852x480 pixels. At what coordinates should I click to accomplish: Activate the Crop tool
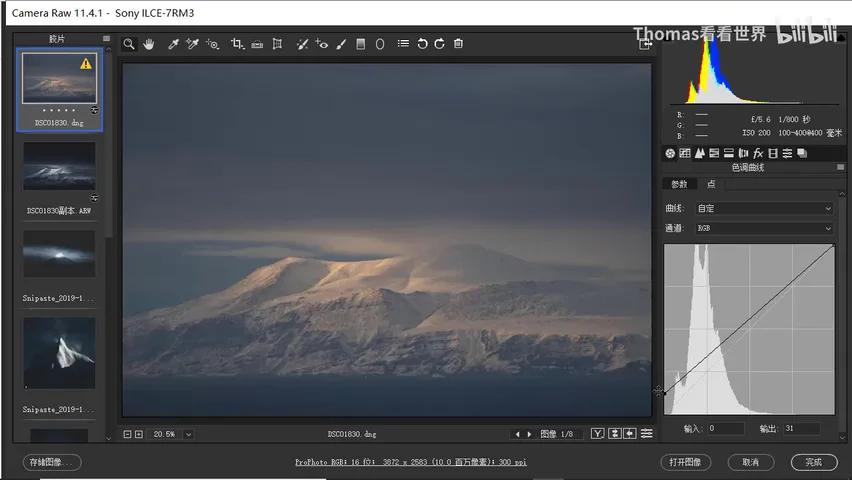pos(237,44)
